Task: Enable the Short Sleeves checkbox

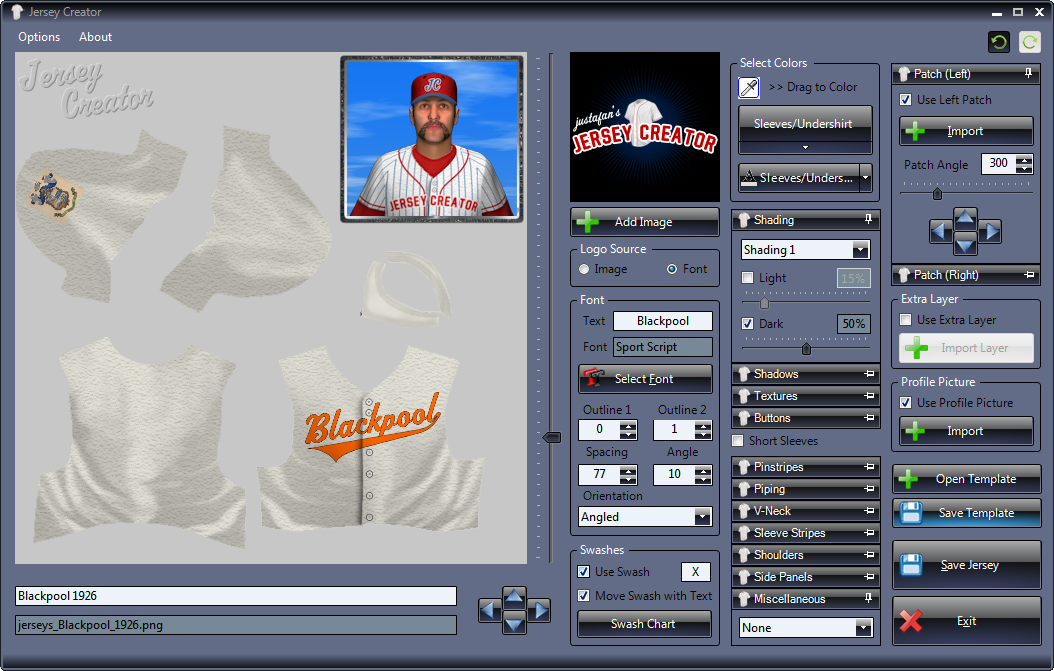Action: [739, 441]
